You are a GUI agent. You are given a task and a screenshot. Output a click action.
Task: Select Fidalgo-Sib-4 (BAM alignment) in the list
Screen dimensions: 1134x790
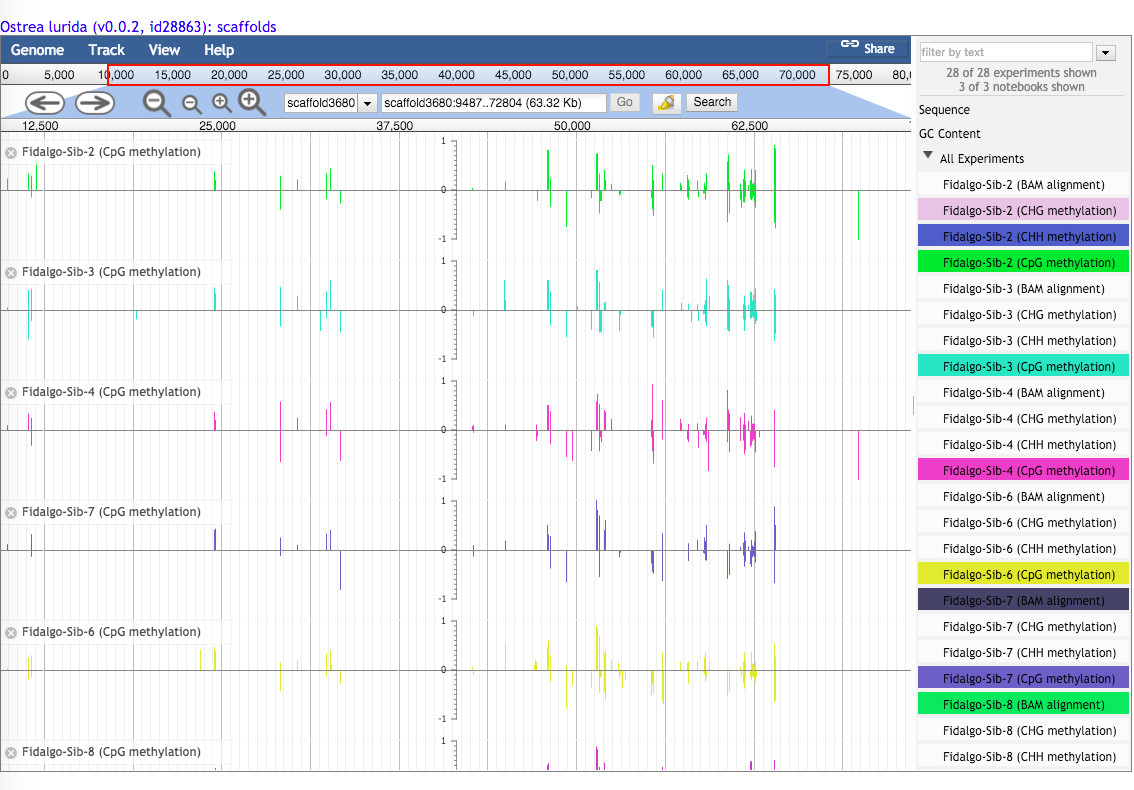coord(1023,393)
